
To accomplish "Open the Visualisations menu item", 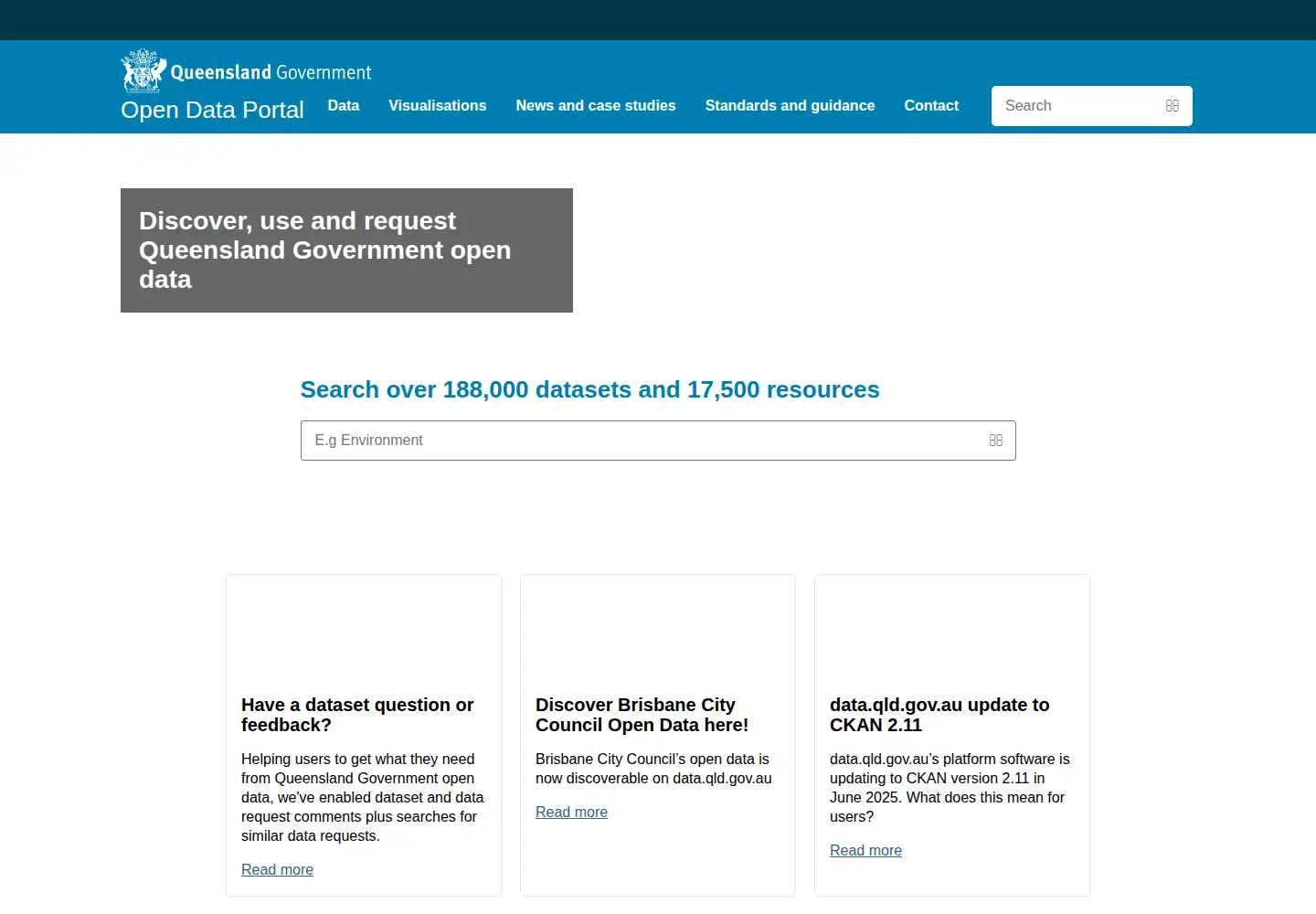I will (438, 106).
